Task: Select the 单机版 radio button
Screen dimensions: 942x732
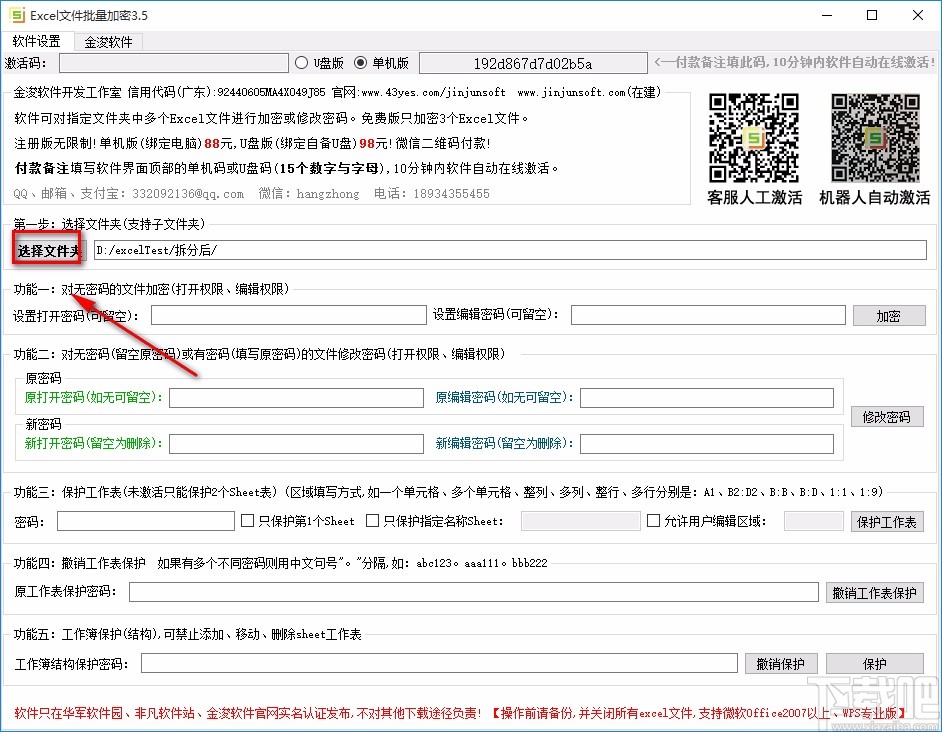Action: pos(360,61)
